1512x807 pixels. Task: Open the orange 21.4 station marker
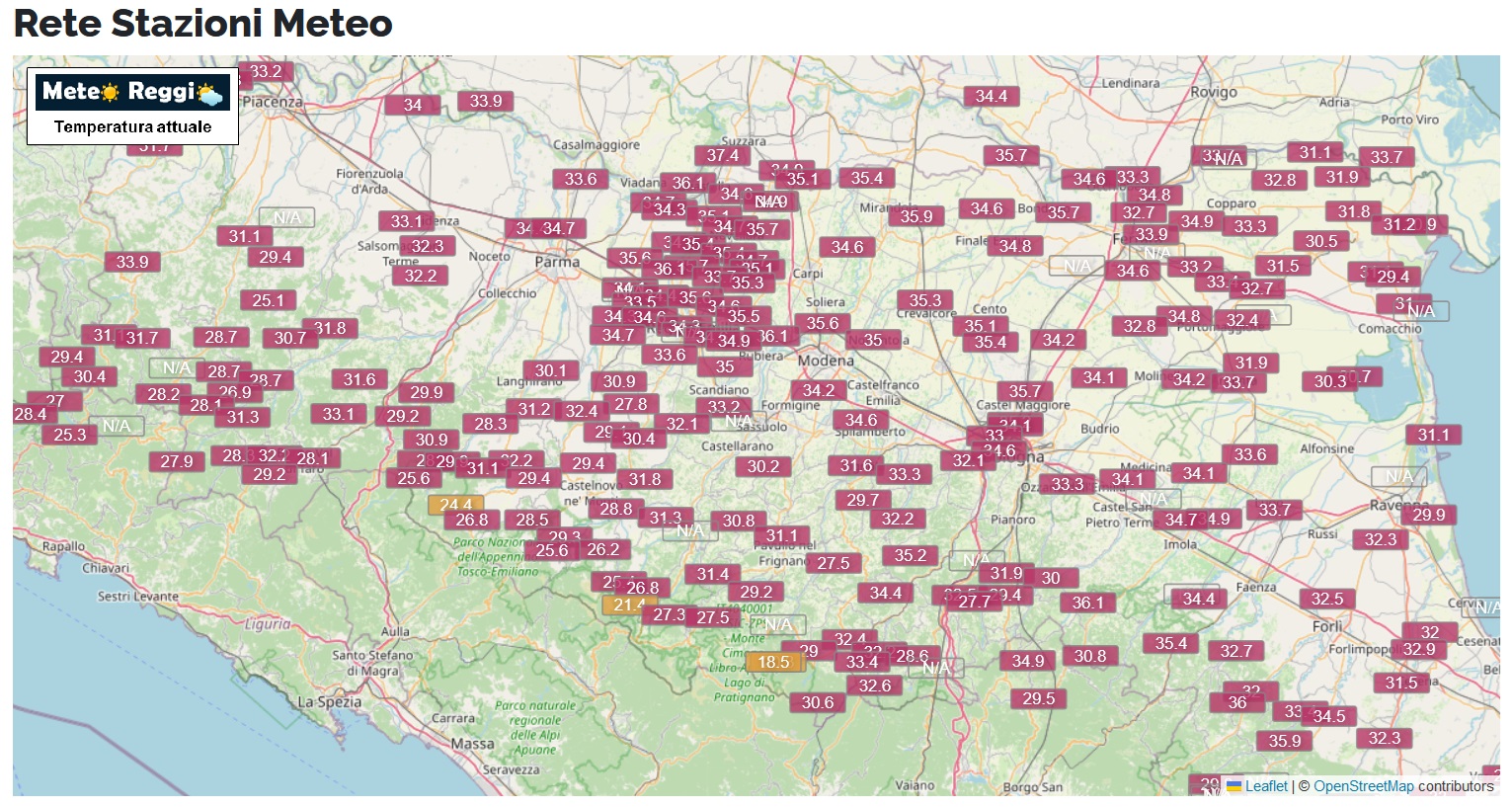(626, 605)
